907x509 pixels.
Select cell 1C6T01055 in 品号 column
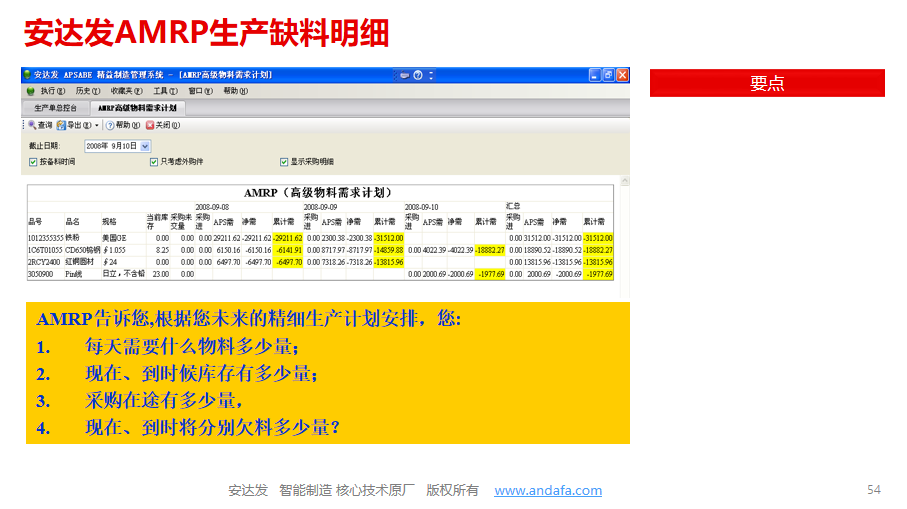45,250
